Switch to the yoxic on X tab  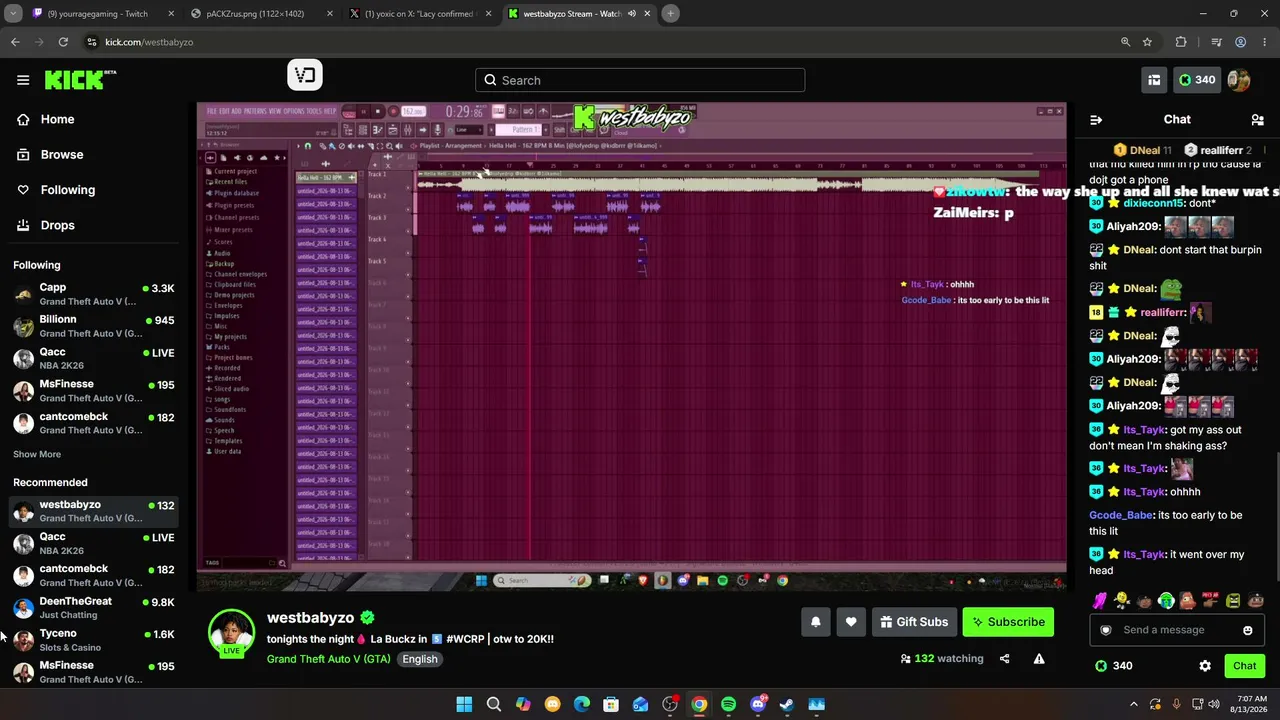[420, 14]
